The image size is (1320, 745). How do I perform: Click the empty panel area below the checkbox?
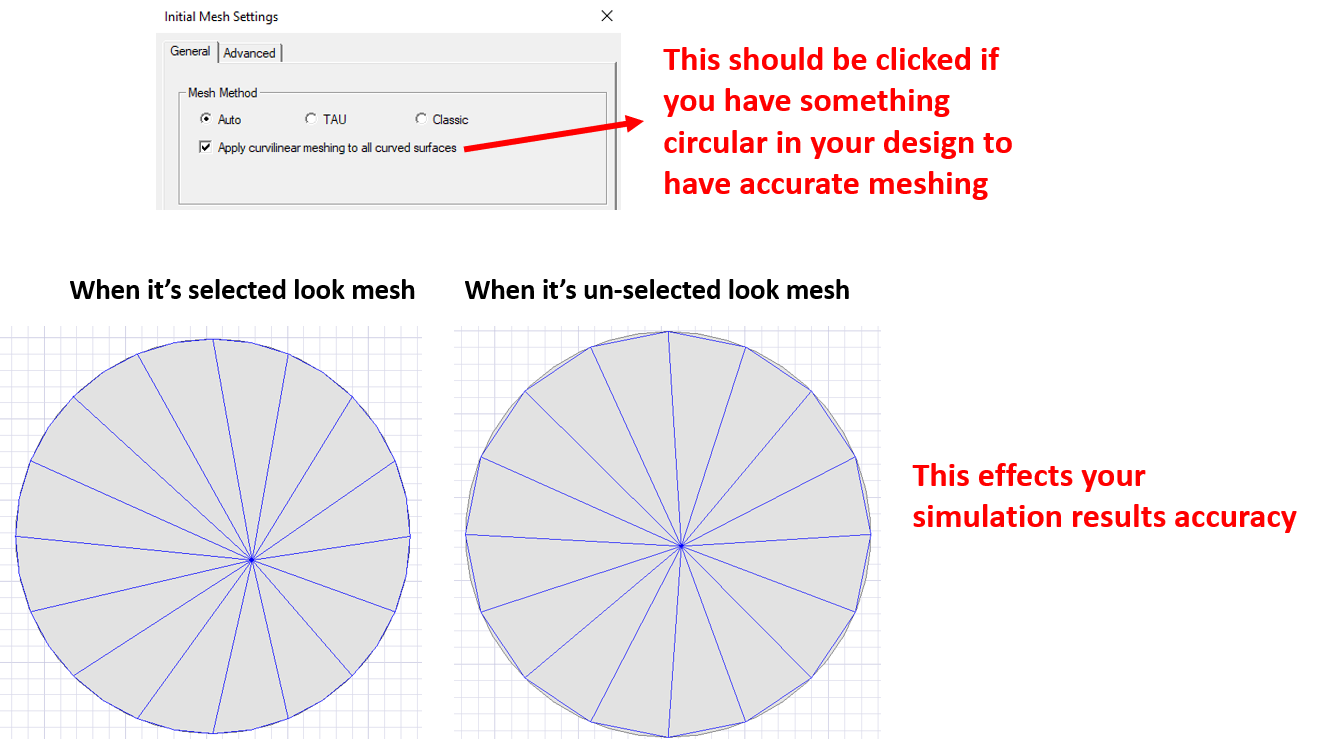pos(390,182)
